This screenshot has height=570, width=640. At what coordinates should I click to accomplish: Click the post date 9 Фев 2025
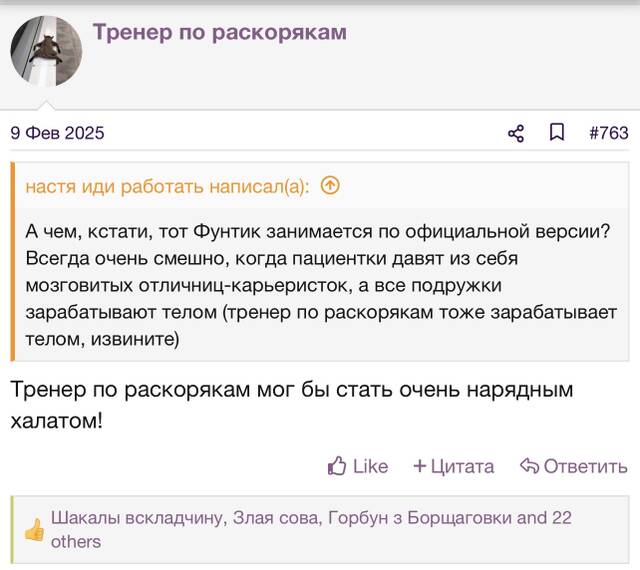pos(57,133)
